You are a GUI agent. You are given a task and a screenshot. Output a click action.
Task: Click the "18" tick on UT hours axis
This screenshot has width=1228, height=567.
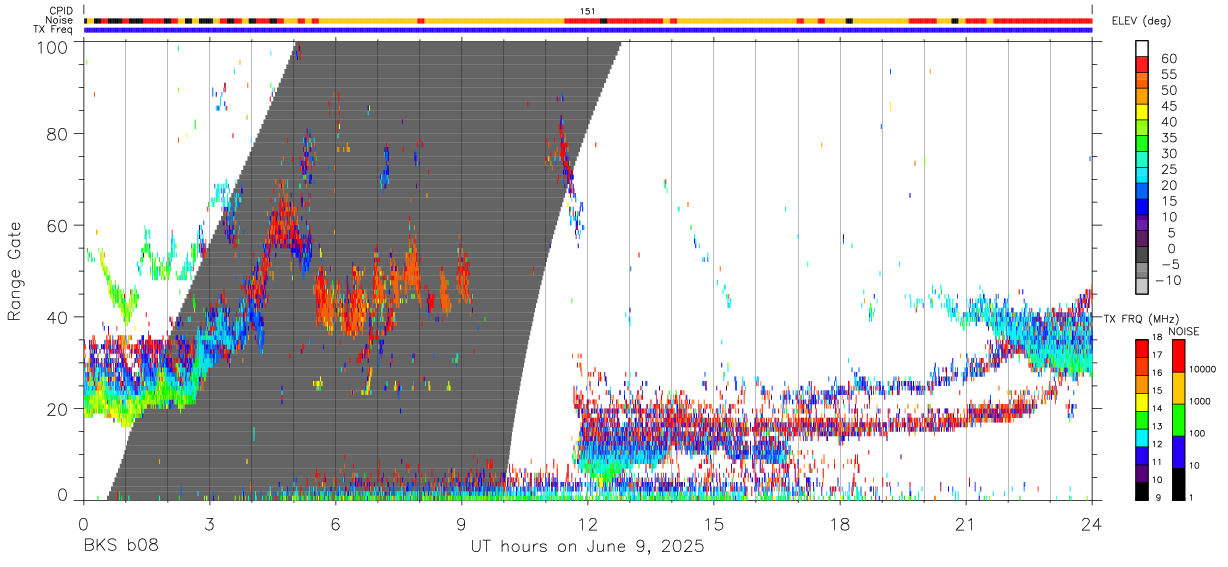click(840, 523)
